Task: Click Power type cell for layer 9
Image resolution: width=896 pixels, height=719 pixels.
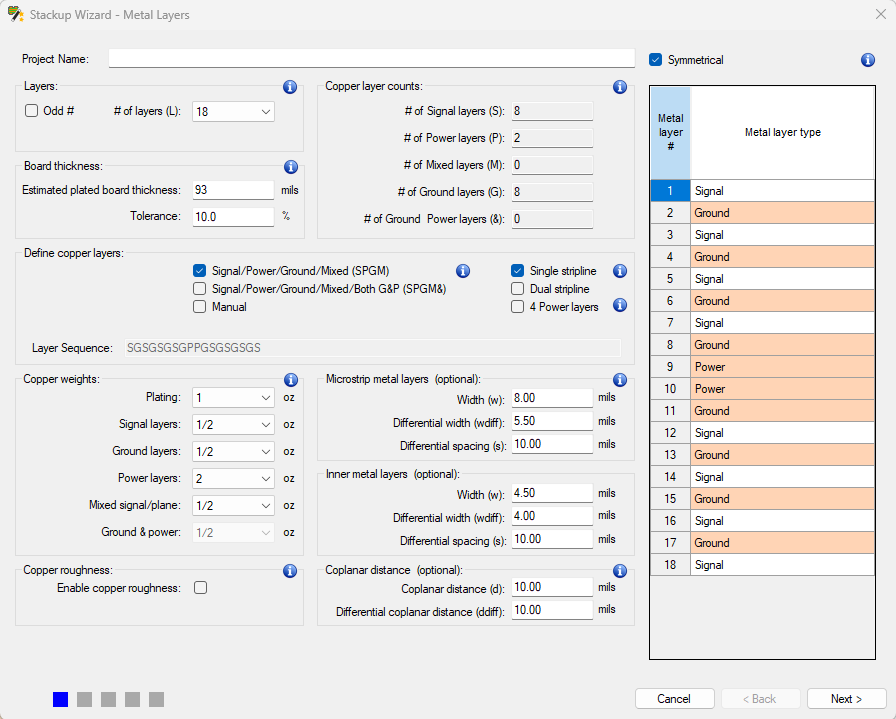Action: point(782,367)
